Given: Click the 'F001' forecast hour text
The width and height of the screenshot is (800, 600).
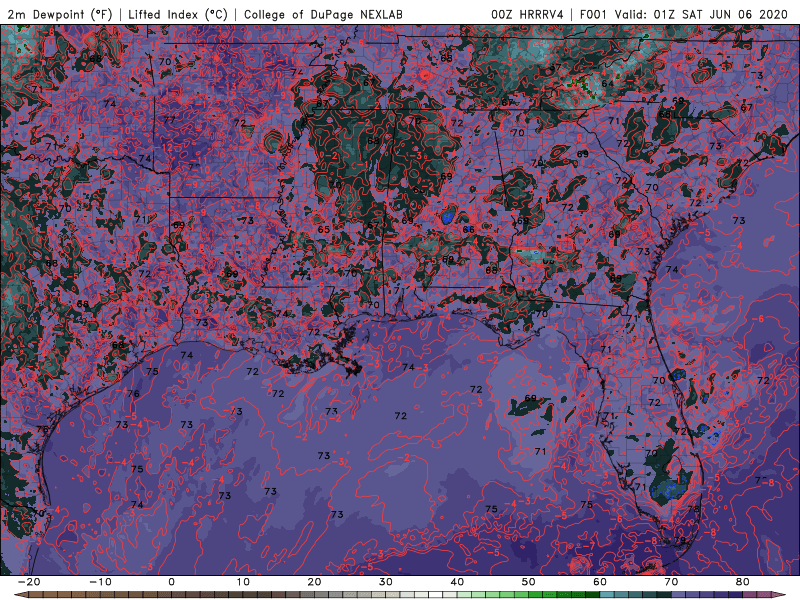Looking at the screenshot, I should tap(593, 14).
